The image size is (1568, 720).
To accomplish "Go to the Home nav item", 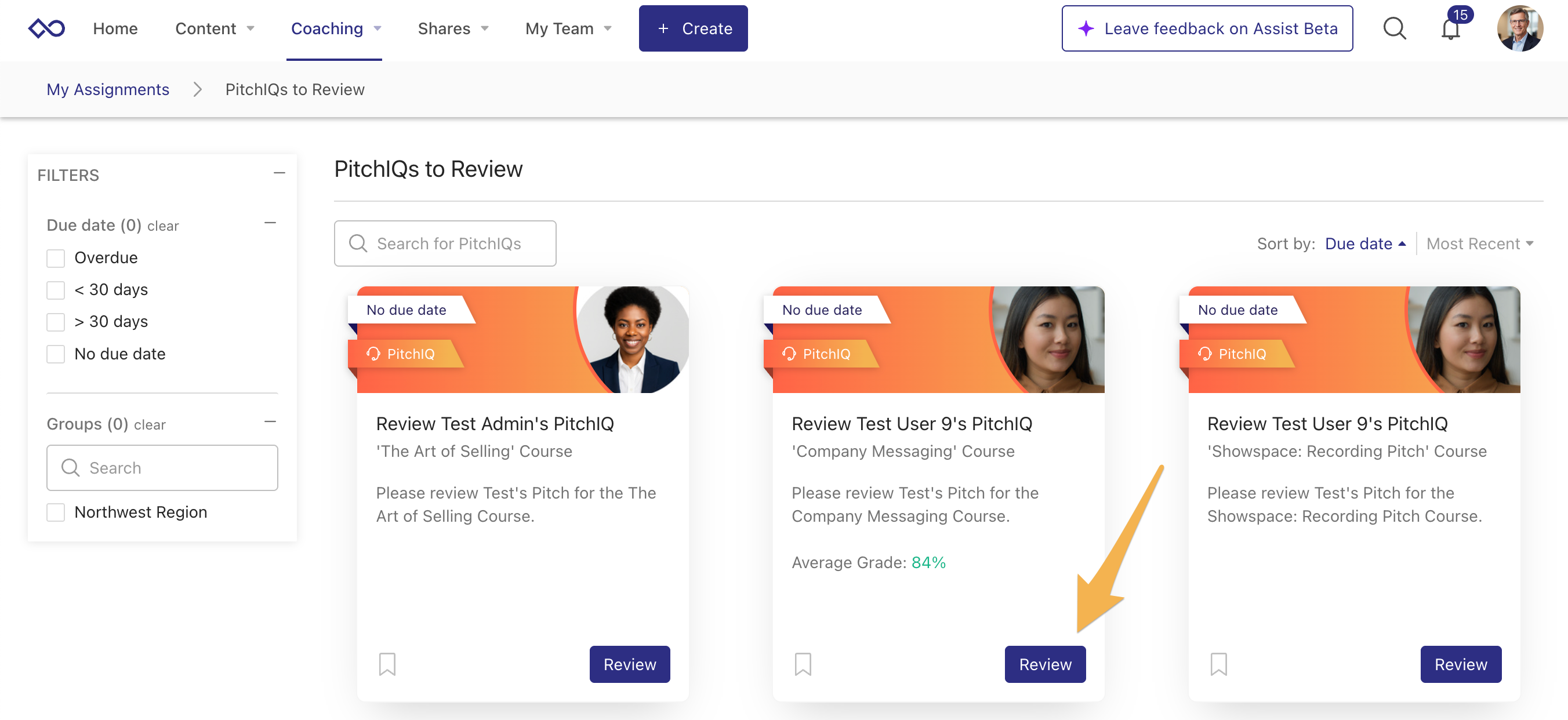I will [115, 28].
